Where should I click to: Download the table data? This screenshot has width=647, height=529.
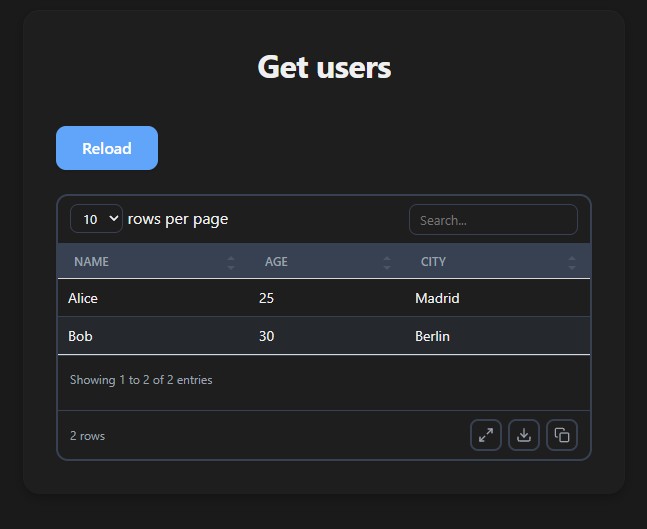524,435
